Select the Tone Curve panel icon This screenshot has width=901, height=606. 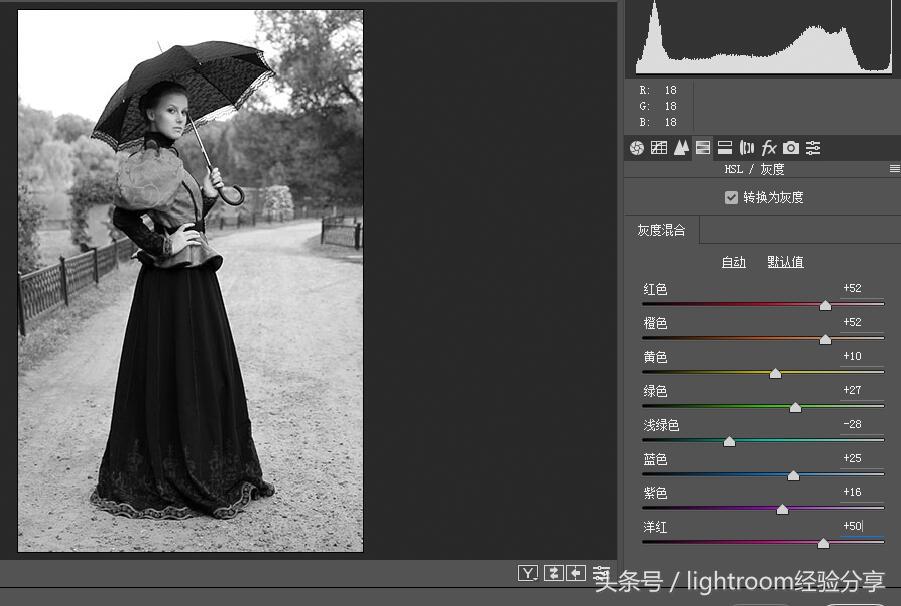click(659, 147)
